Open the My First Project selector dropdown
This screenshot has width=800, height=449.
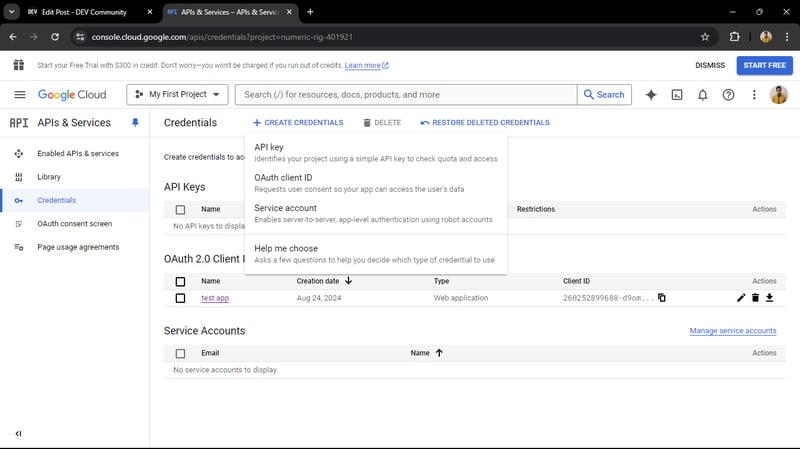177,94
